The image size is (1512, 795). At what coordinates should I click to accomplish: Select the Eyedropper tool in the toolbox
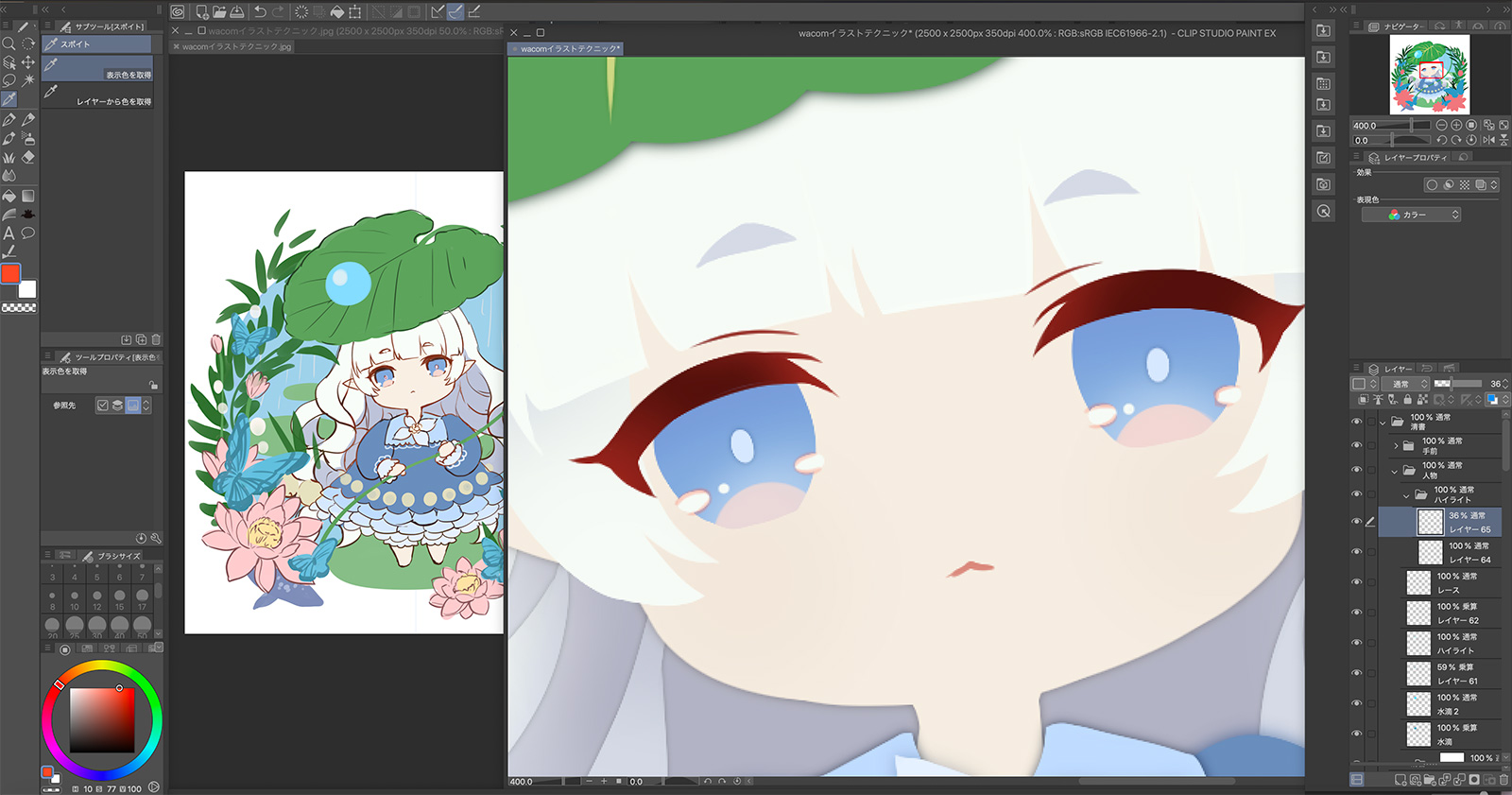pos(9,99)
